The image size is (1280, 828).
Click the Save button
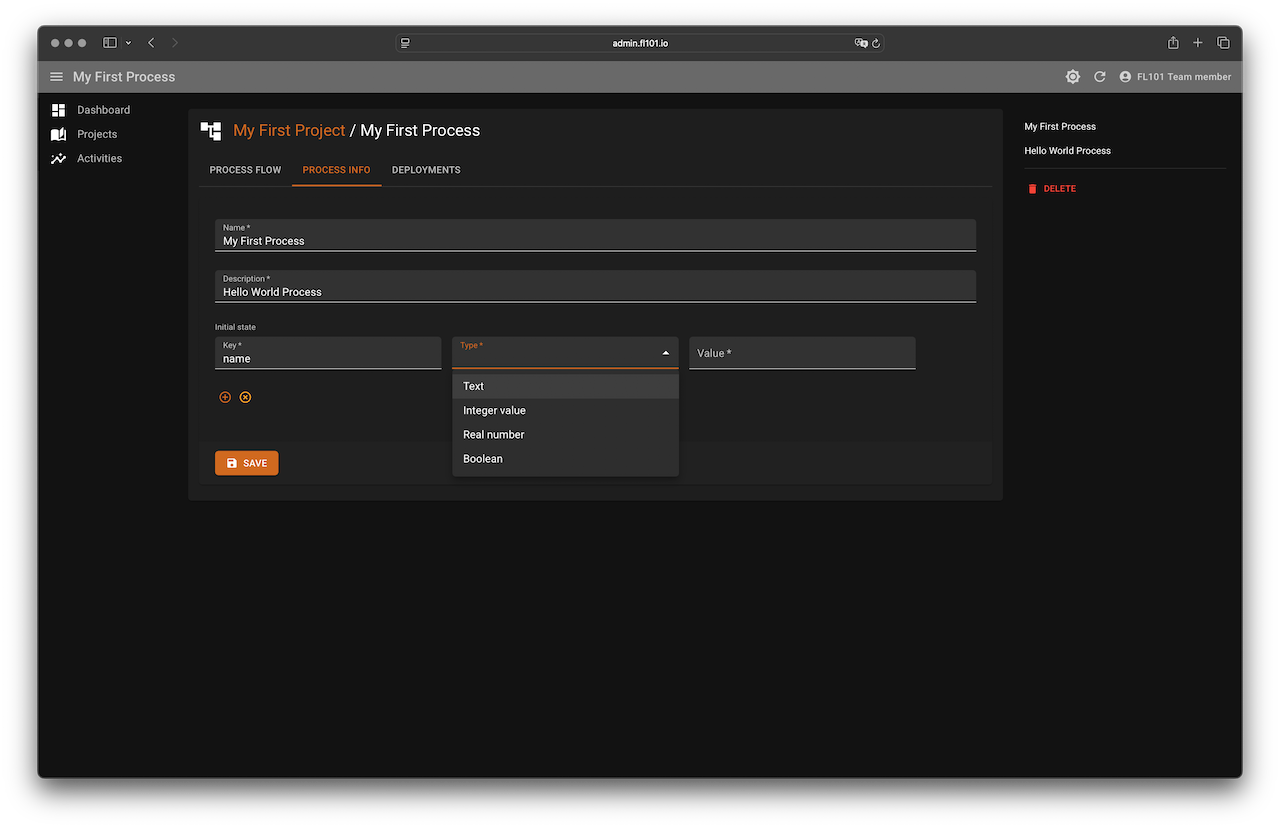tap(246, 463)
